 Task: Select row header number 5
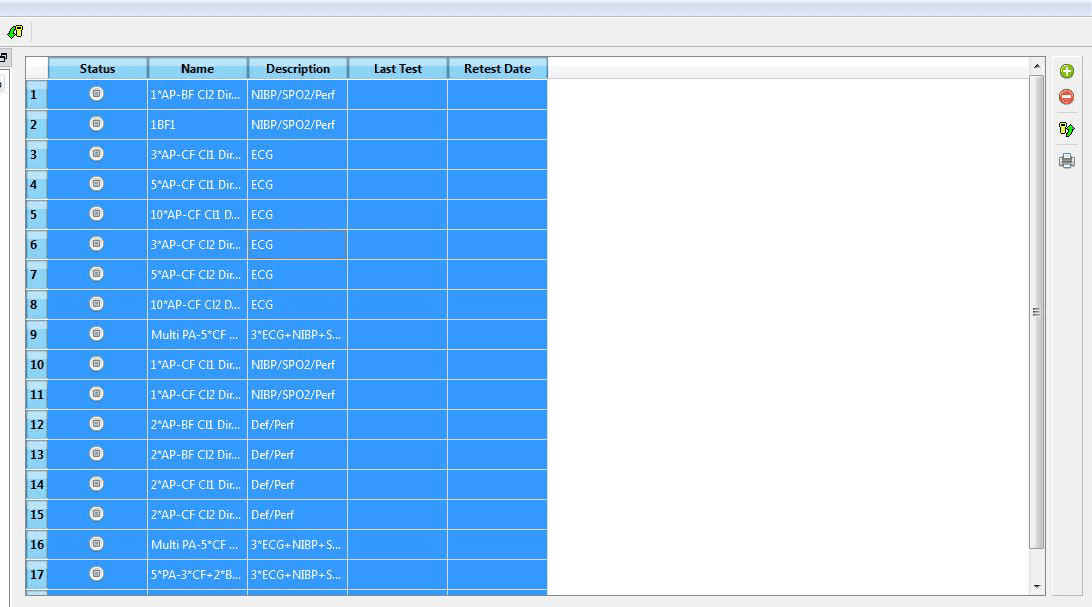(x=36, y=215)
